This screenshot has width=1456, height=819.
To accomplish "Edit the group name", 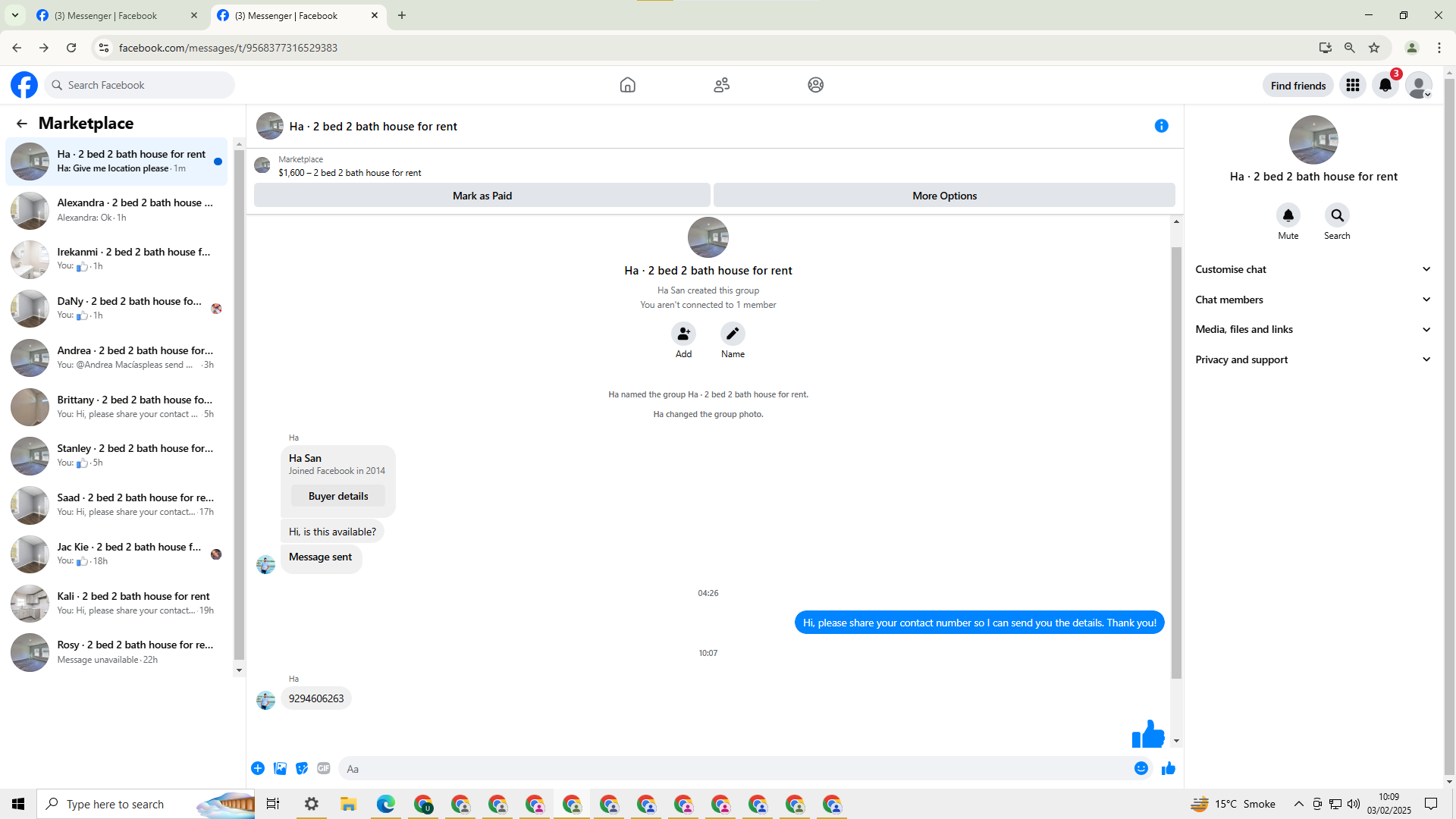I will click(x=733, y=334).
